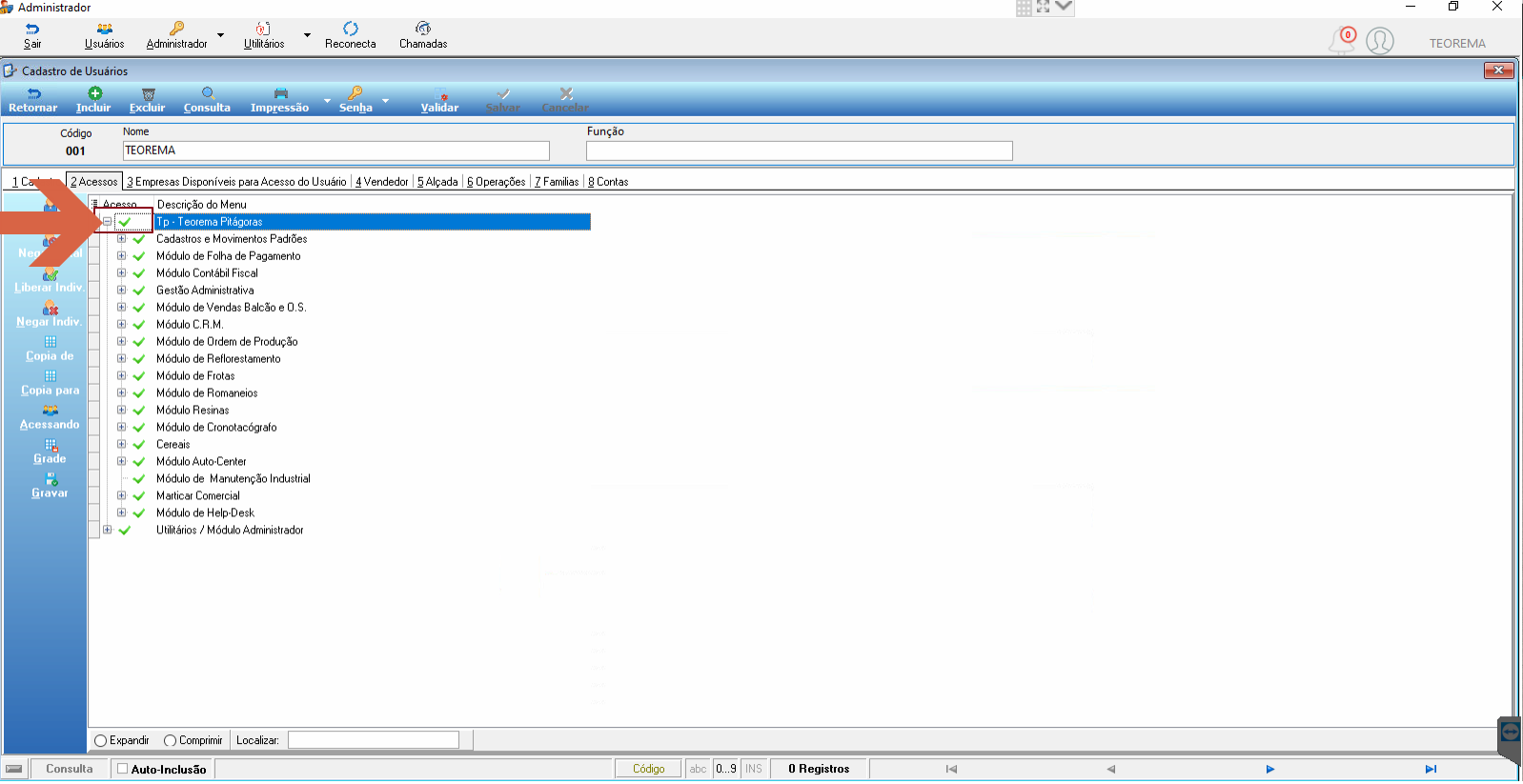This screenshot has height=784, width=1523.
Task: Toggle access check for Módulo de Help-Desk
Action: 139,513
